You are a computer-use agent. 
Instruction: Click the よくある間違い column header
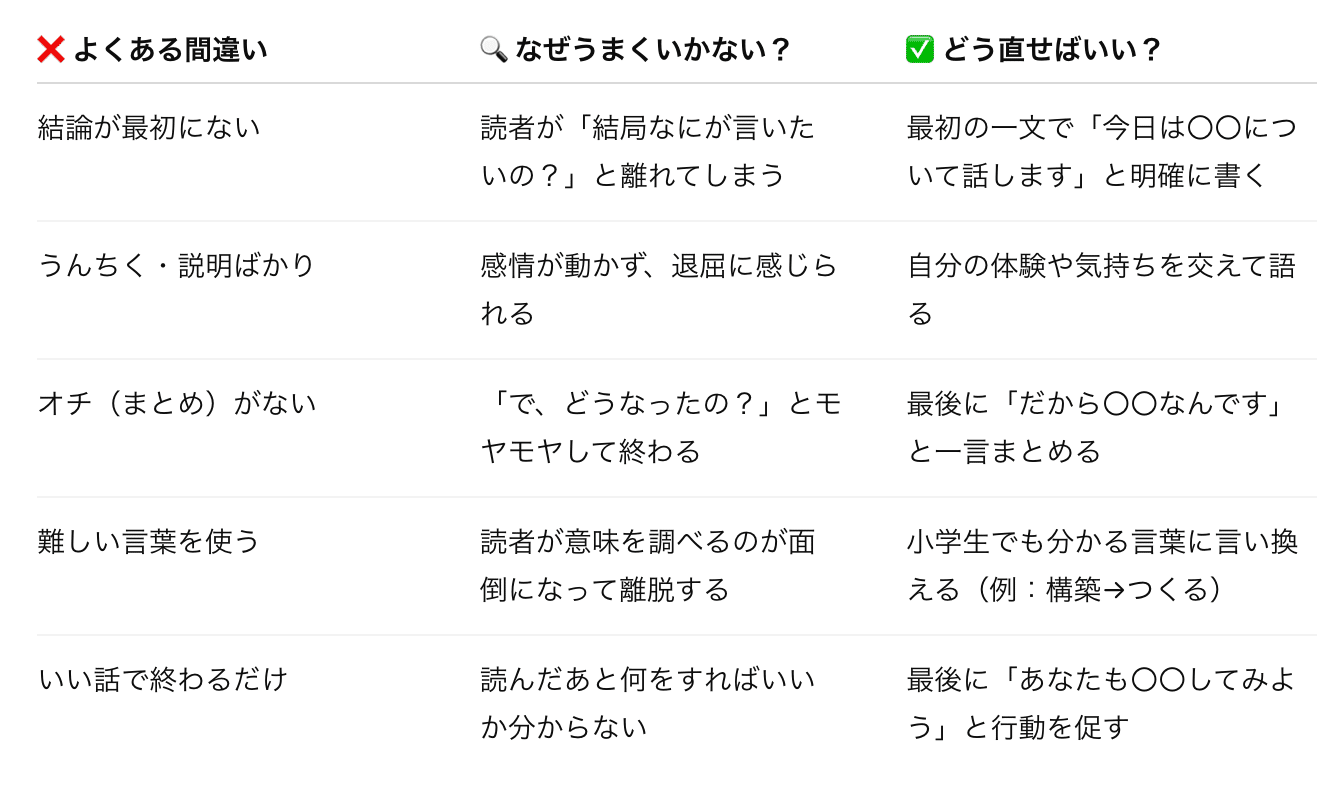[170, 49]
